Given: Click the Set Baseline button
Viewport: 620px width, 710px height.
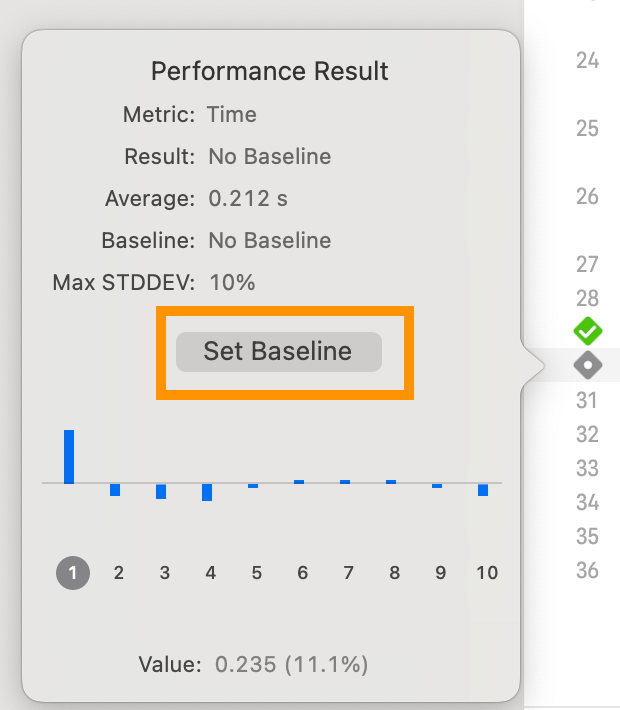Looking at the screenshot, I should [279, 352].
